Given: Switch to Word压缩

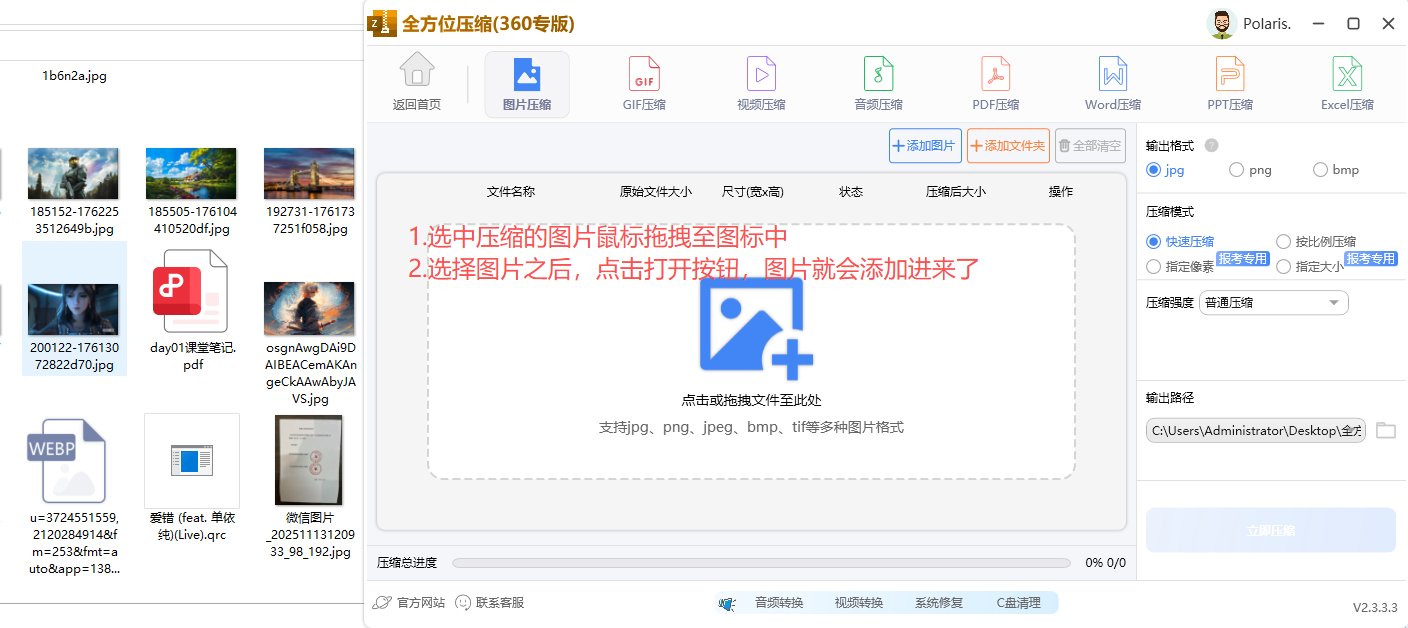Looking at the screenshot, I should click(x=1112, y=84).
